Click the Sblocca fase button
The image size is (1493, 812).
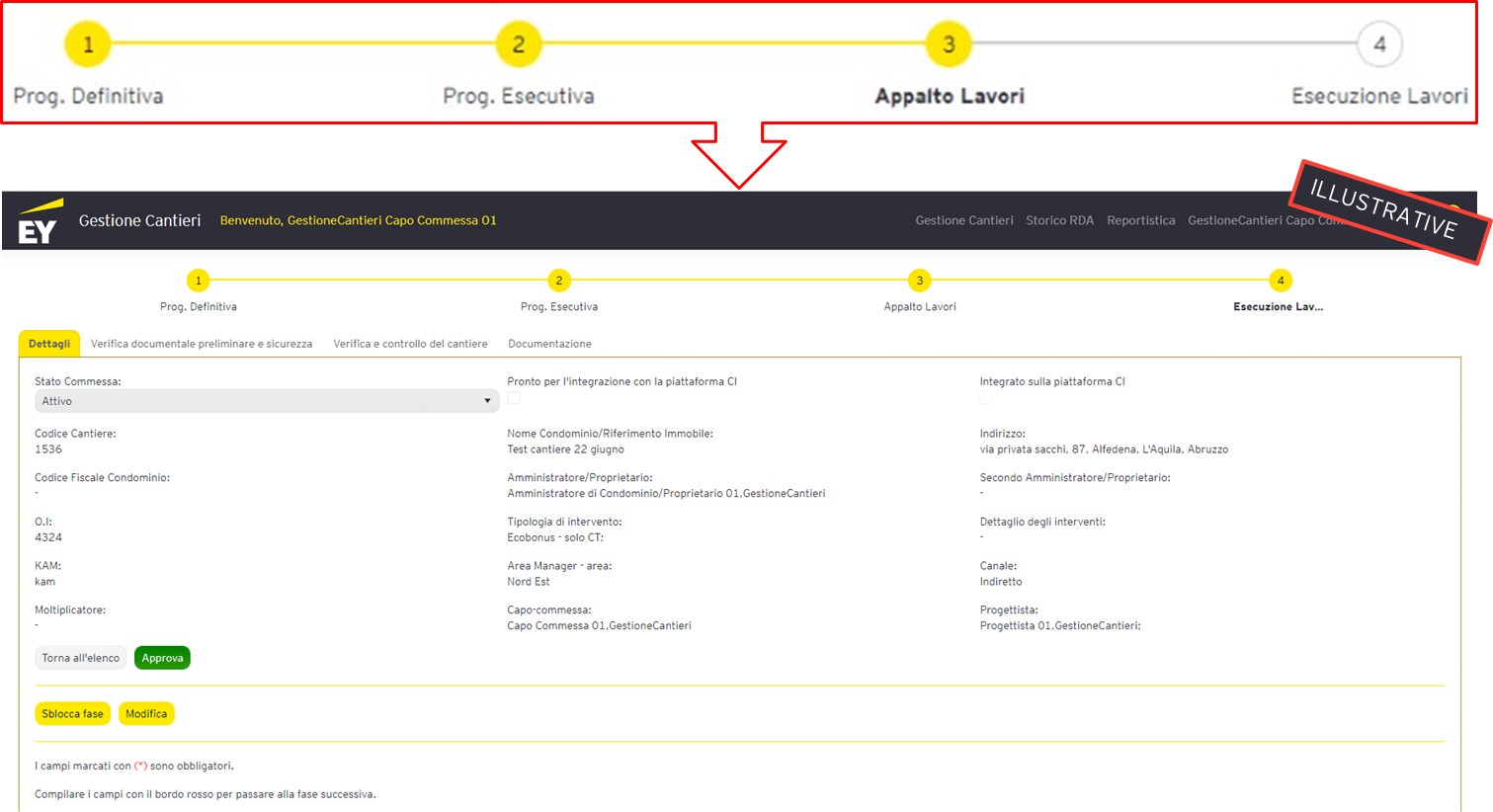[x=72, y=714]
